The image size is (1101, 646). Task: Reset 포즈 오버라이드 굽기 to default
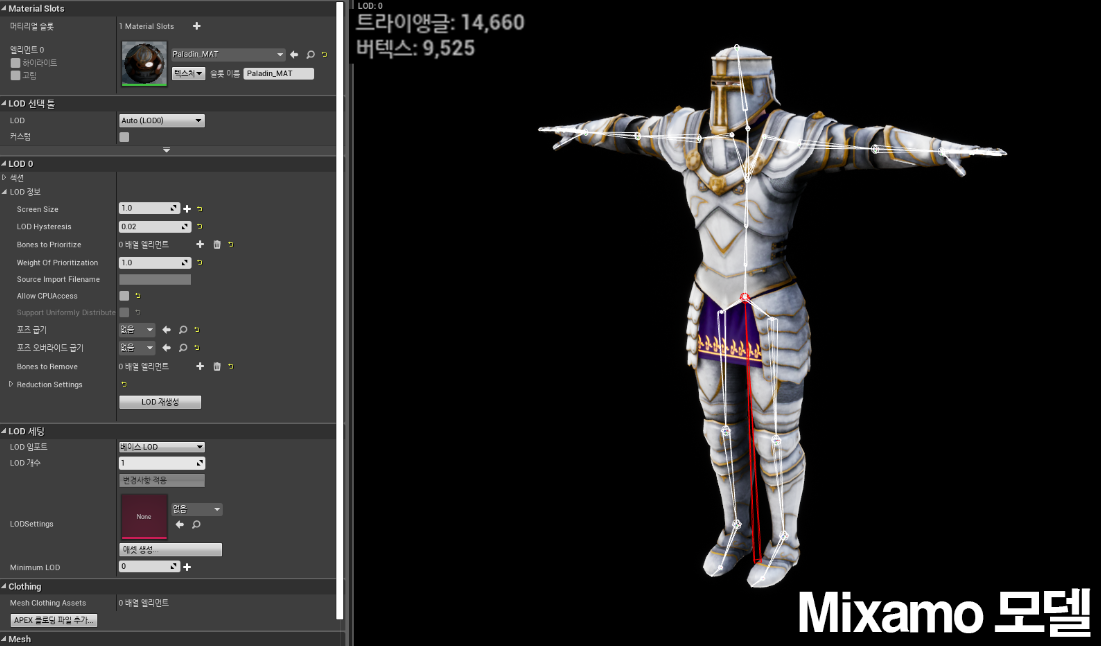(x=197, y=348)
